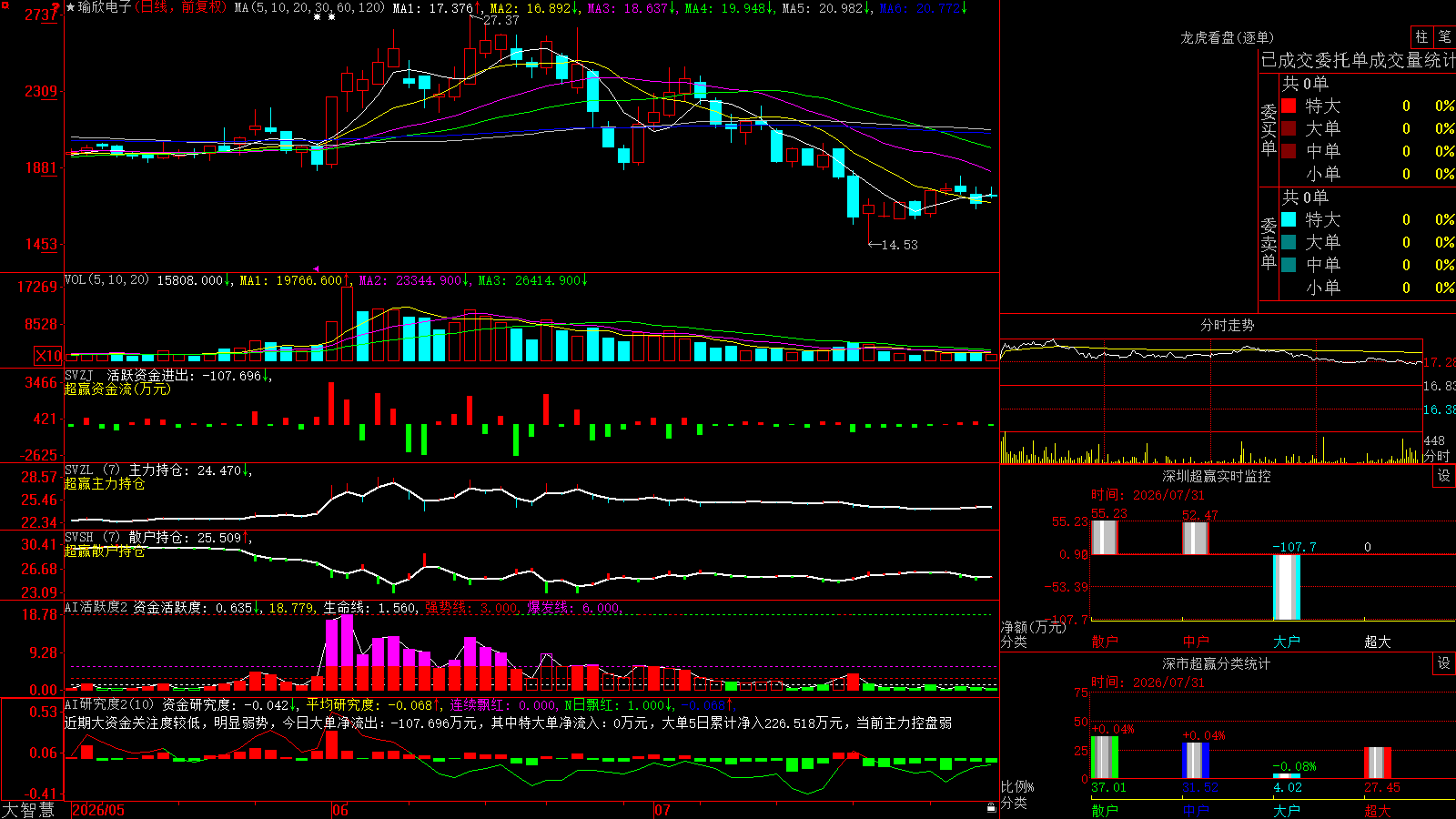Click the lock icon at the timeline's right end

[992, 807]
